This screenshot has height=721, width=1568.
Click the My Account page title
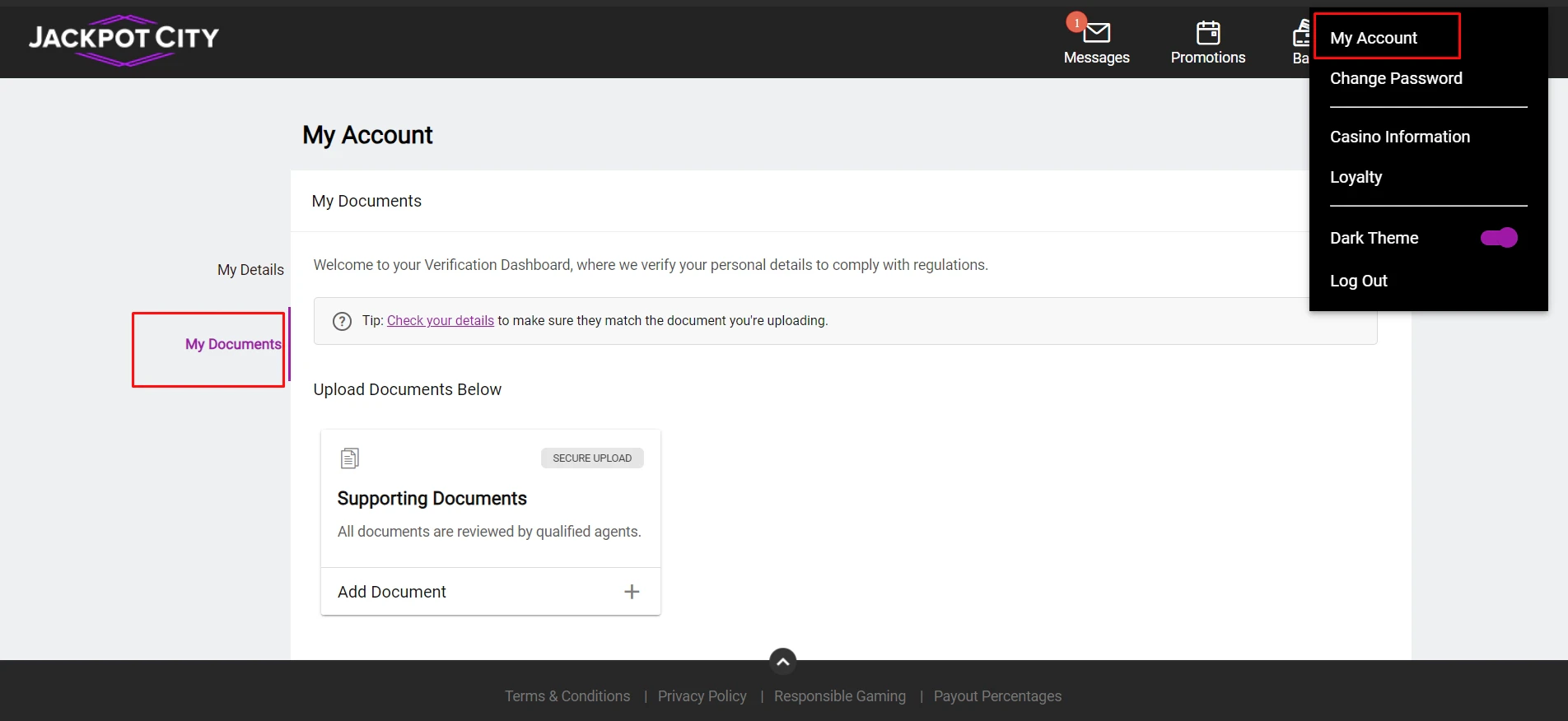click(367, 135)
